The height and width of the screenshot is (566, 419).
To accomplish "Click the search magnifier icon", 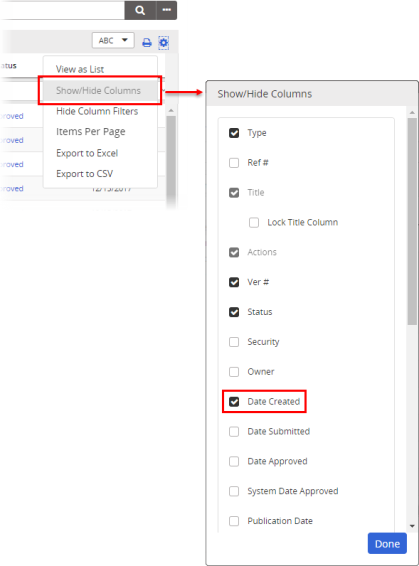I will pyautogui.click(x=140, y=10).
